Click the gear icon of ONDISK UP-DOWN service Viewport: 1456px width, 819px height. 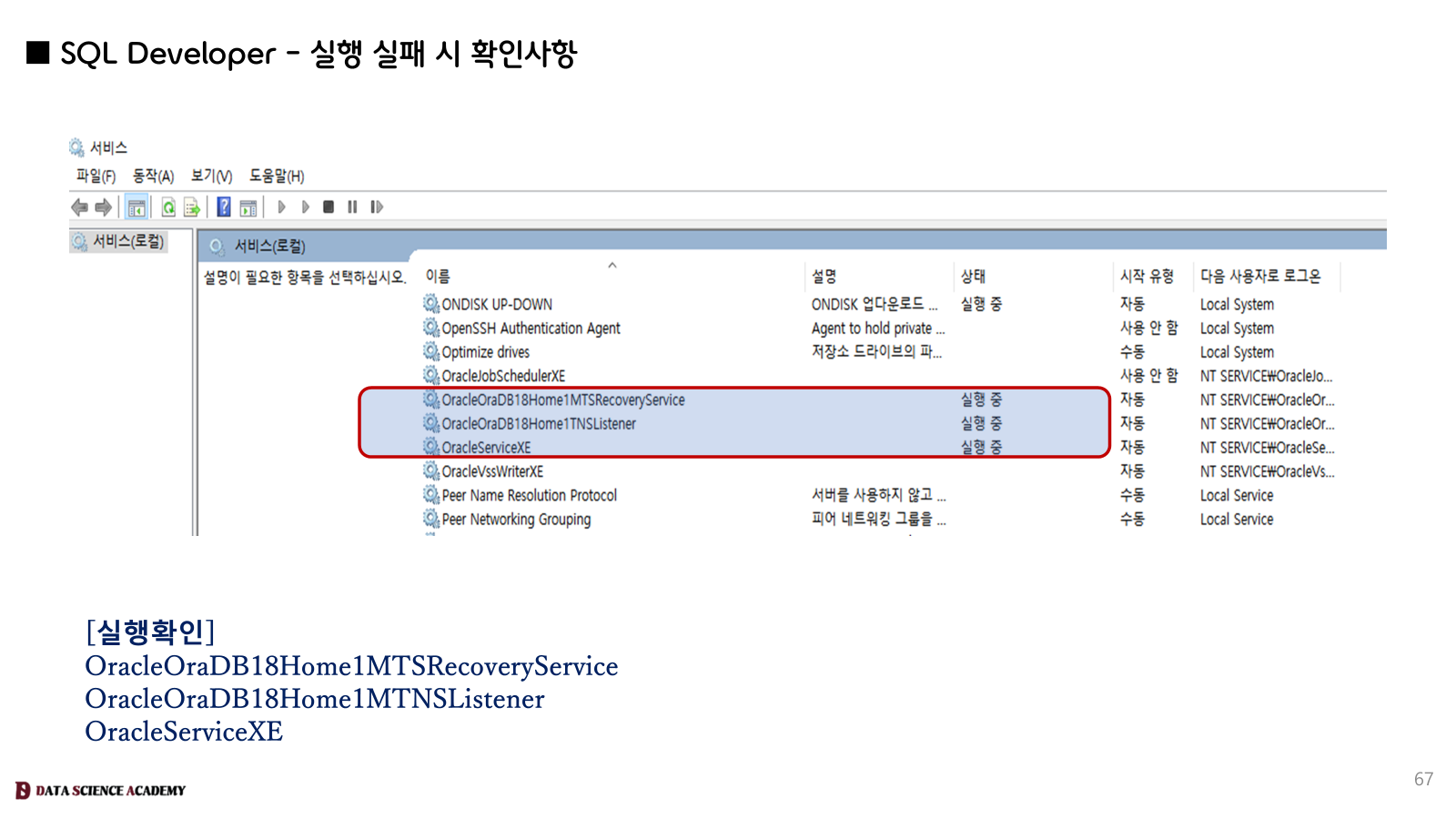click(431, 303)
